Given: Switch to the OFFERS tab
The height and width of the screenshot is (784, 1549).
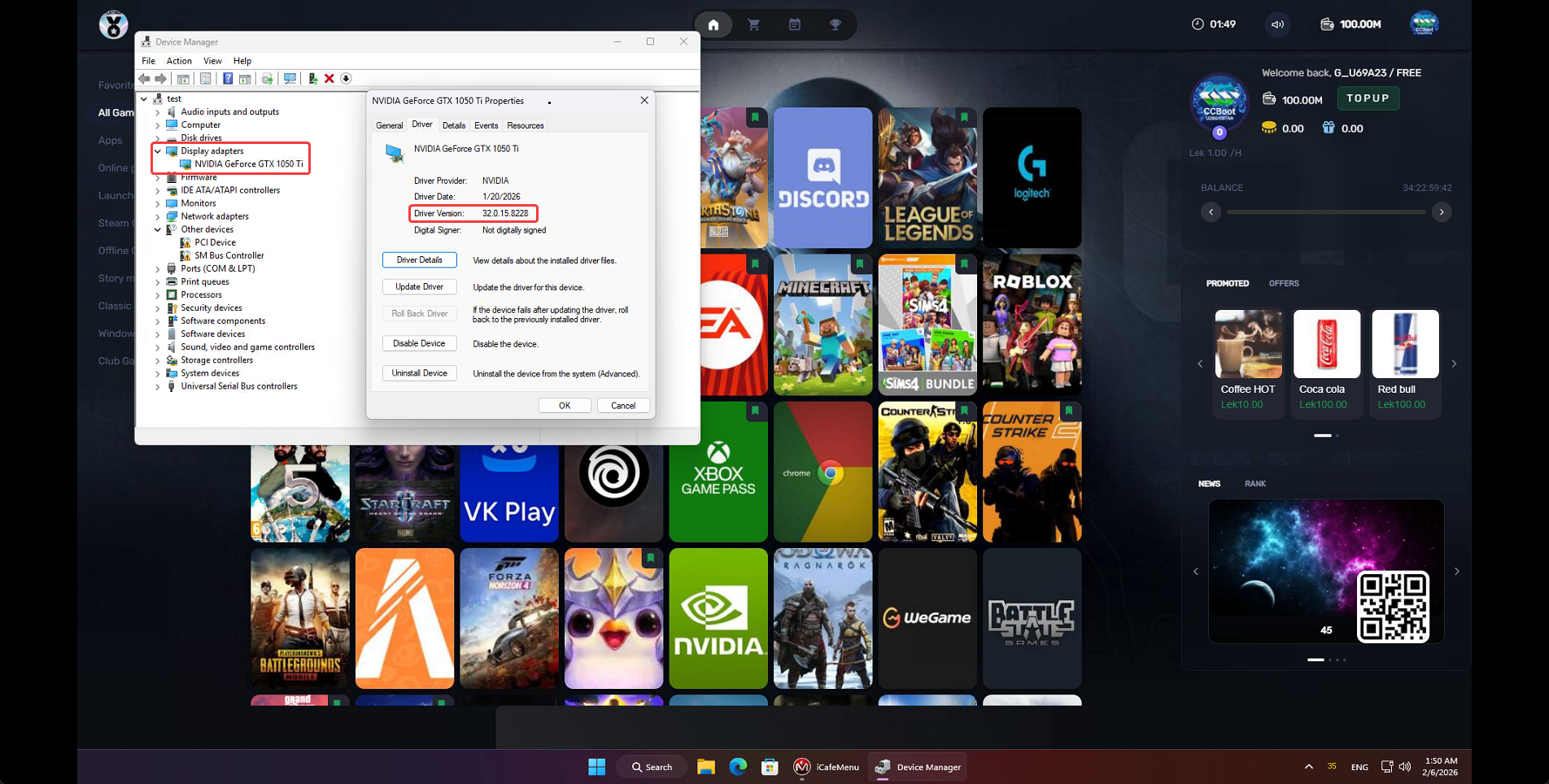Looking at the screenshot, I should pos(1284,283).
